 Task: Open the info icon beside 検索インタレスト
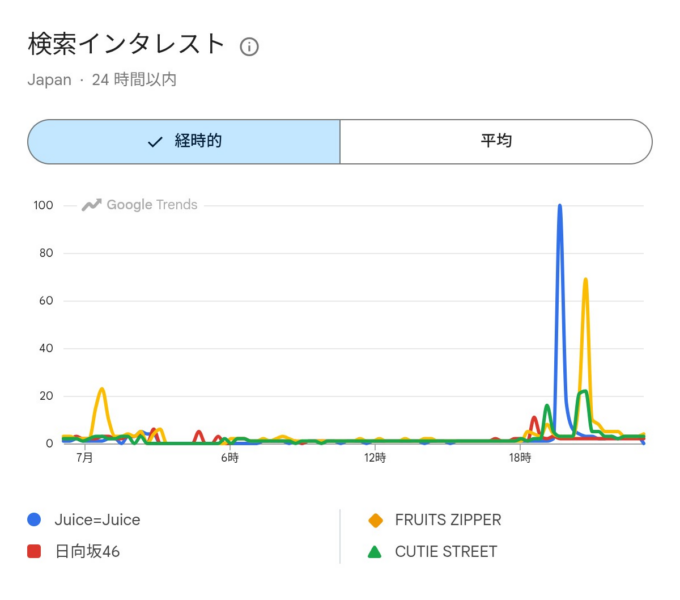(x=249, y=47)
